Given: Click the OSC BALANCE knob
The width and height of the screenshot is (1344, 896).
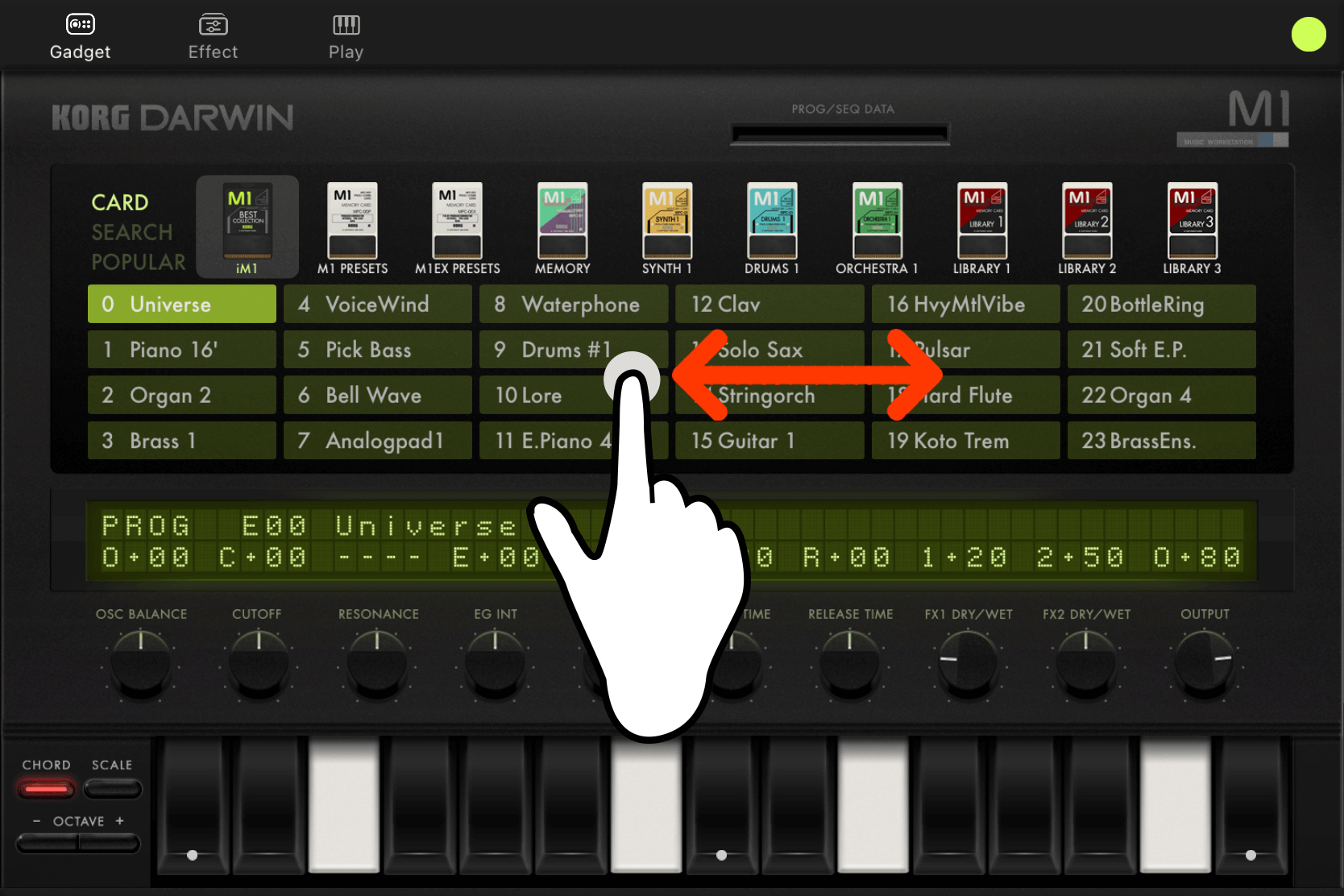Looking at the screenshot, I should point(141,664).
